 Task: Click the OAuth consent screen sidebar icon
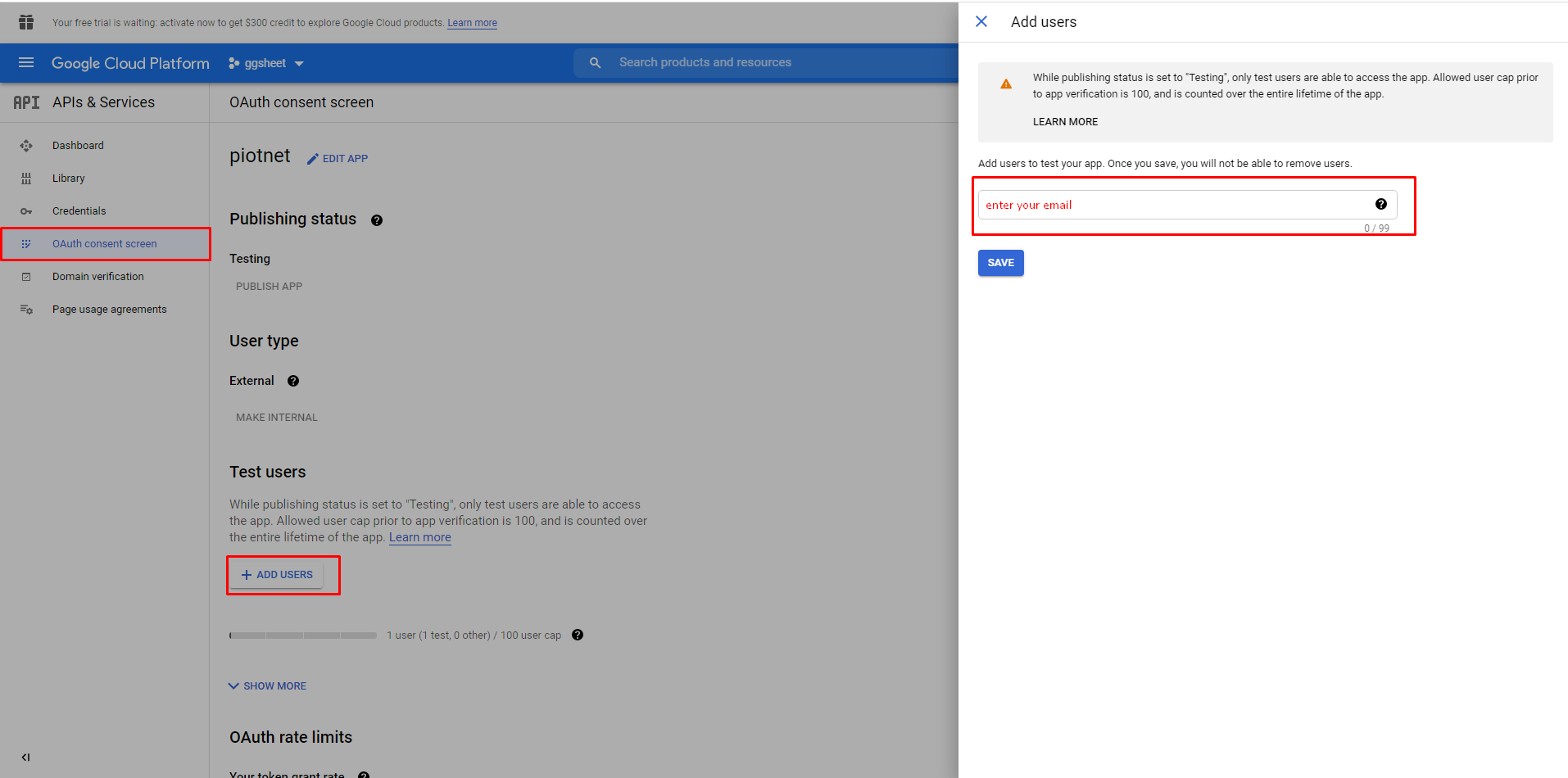[27, 243]
